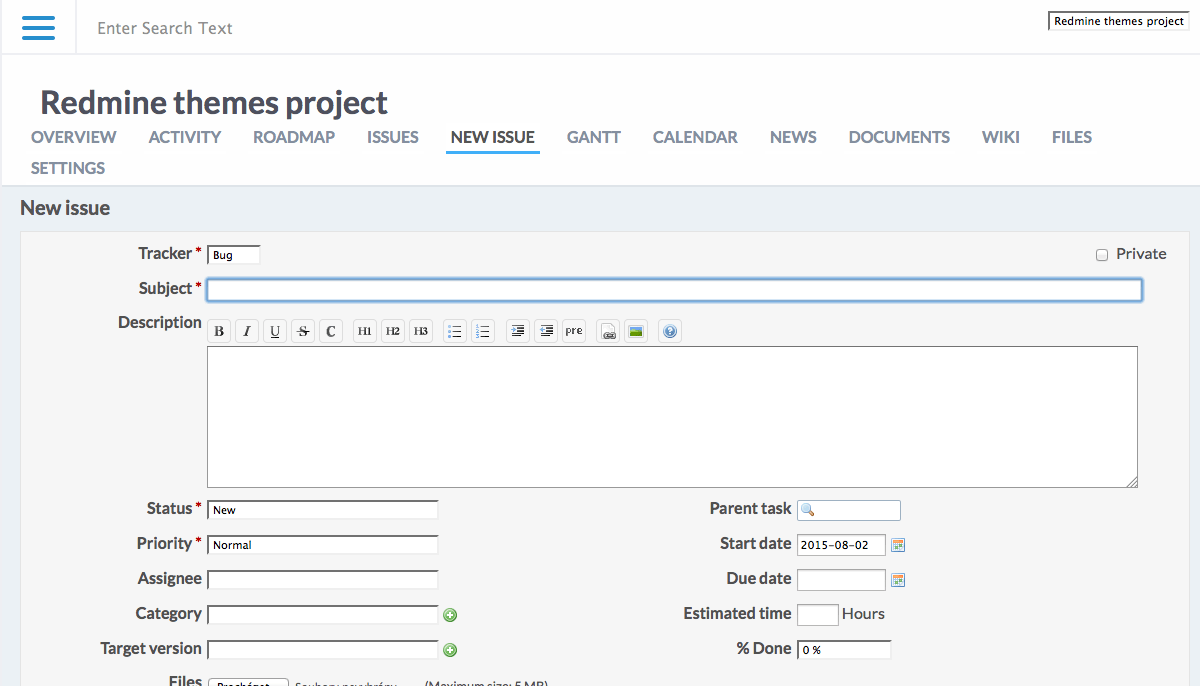Viewport: 1200px width, 686px height.
Task: Open text formatting help
Action: (670, 331)
